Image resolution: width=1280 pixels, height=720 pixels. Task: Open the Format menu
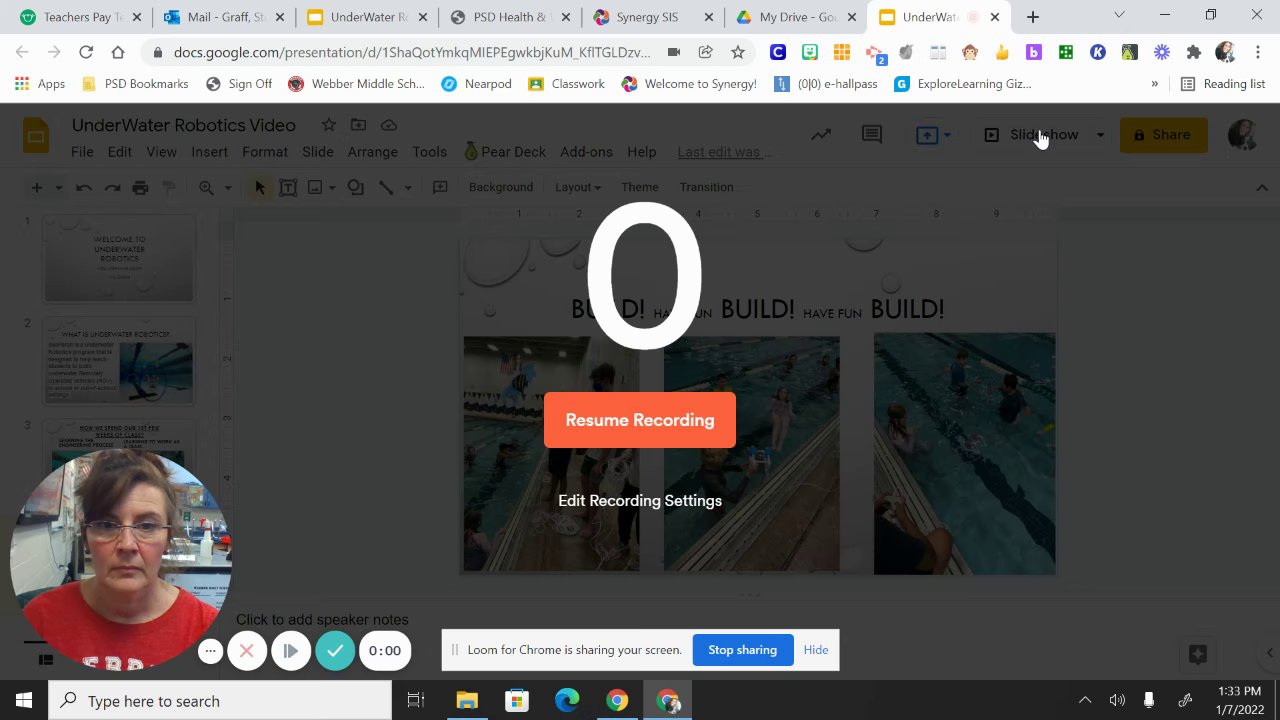[x=265, y=152]
